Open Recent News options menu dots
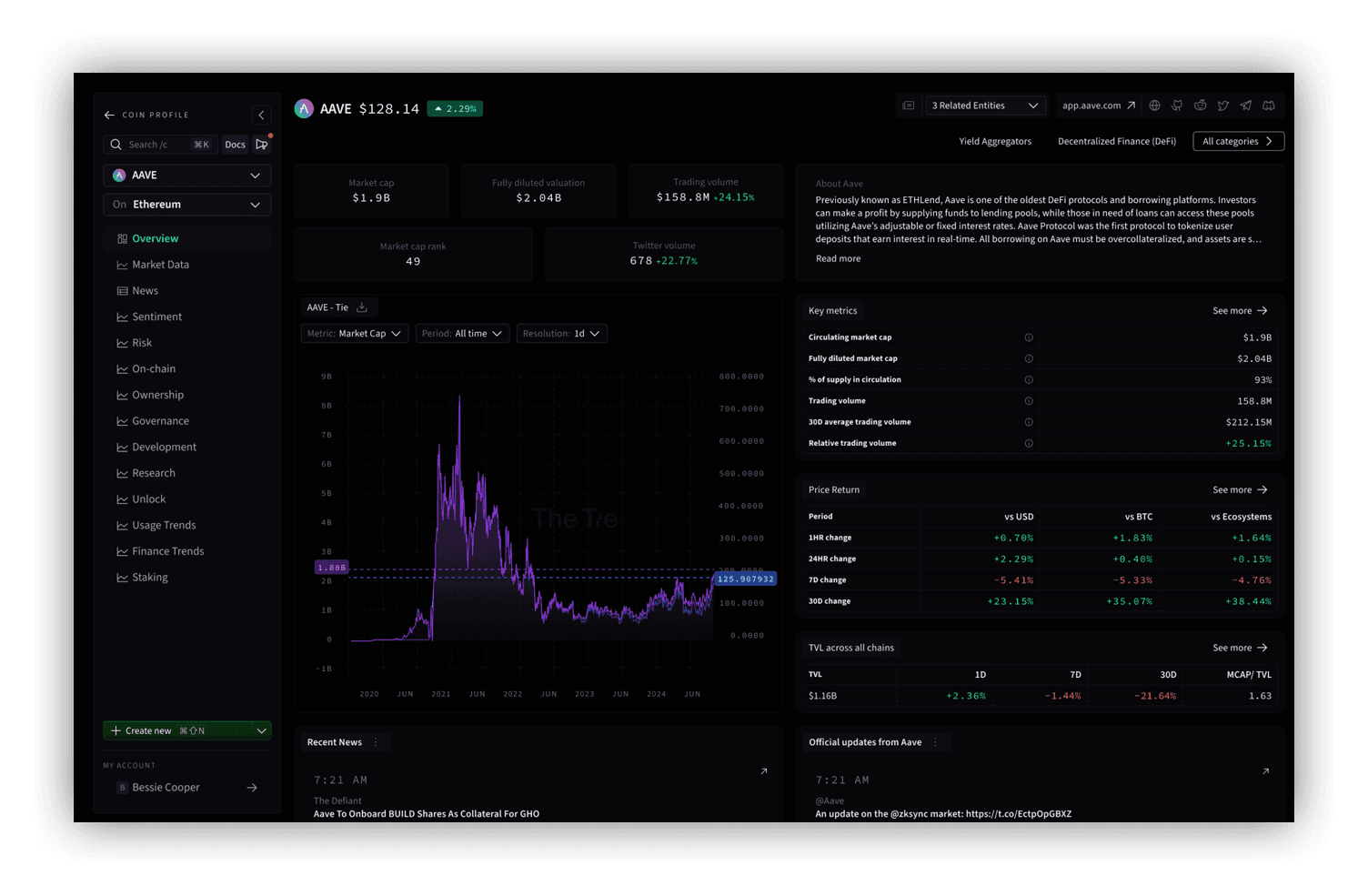This screenshot has height=896, width=1368. point(376,742)
